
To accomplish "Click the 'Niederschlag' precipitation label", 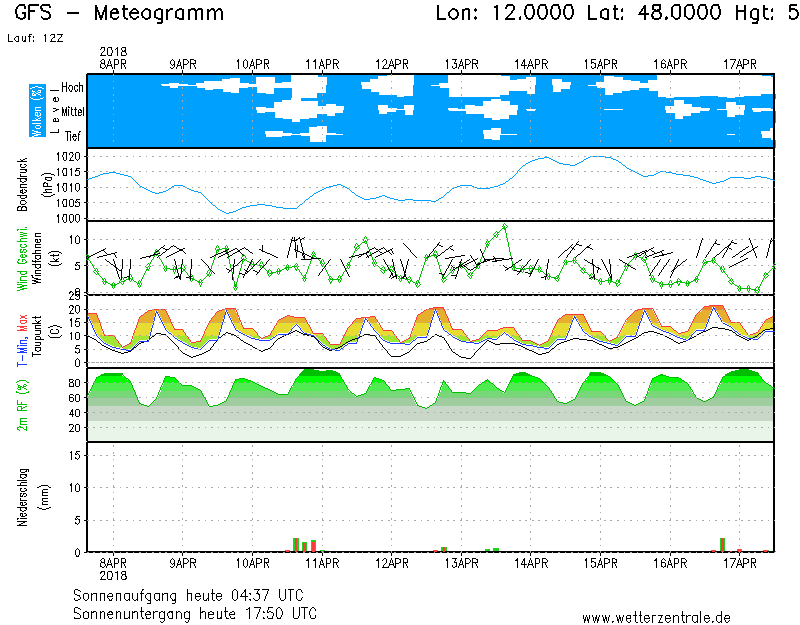I will (x=22, y=497).
